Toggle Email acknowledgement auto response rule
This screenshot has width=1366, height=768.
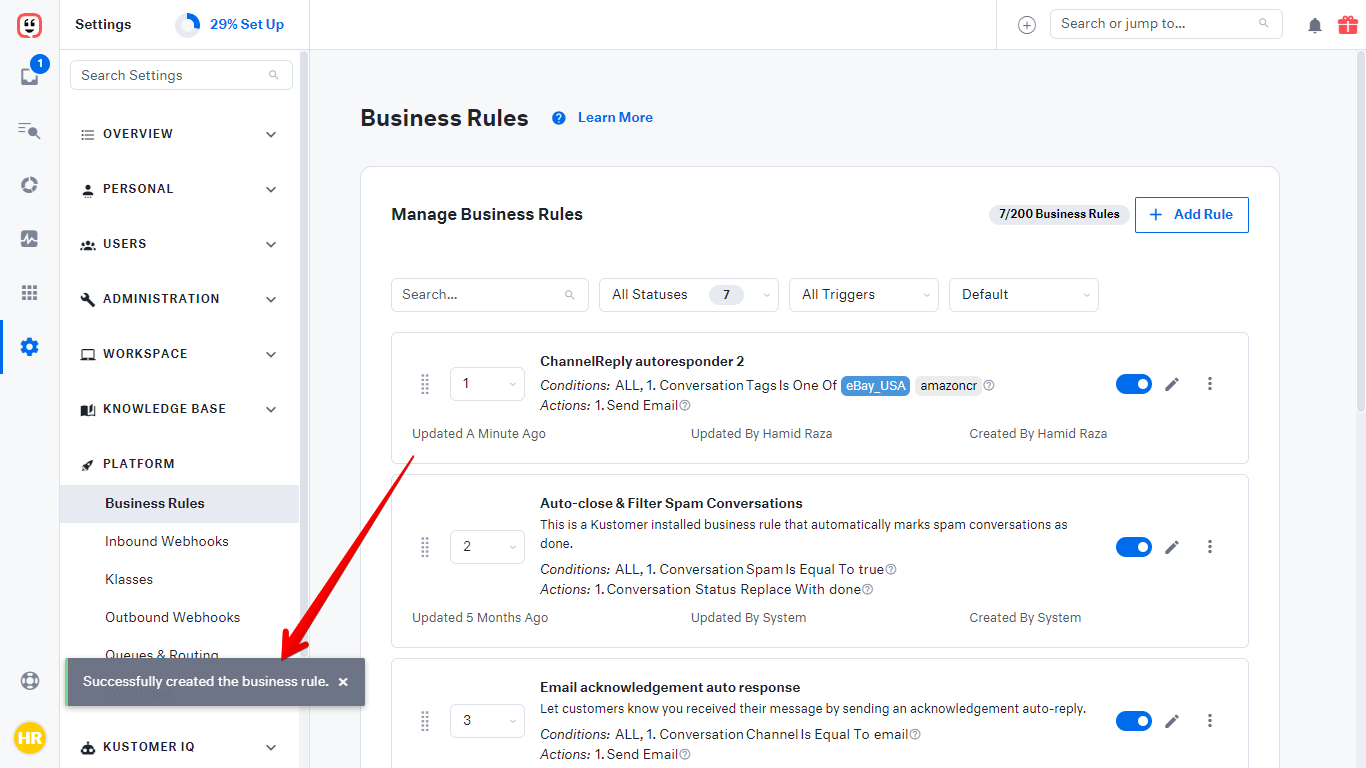pos(1134,721)
